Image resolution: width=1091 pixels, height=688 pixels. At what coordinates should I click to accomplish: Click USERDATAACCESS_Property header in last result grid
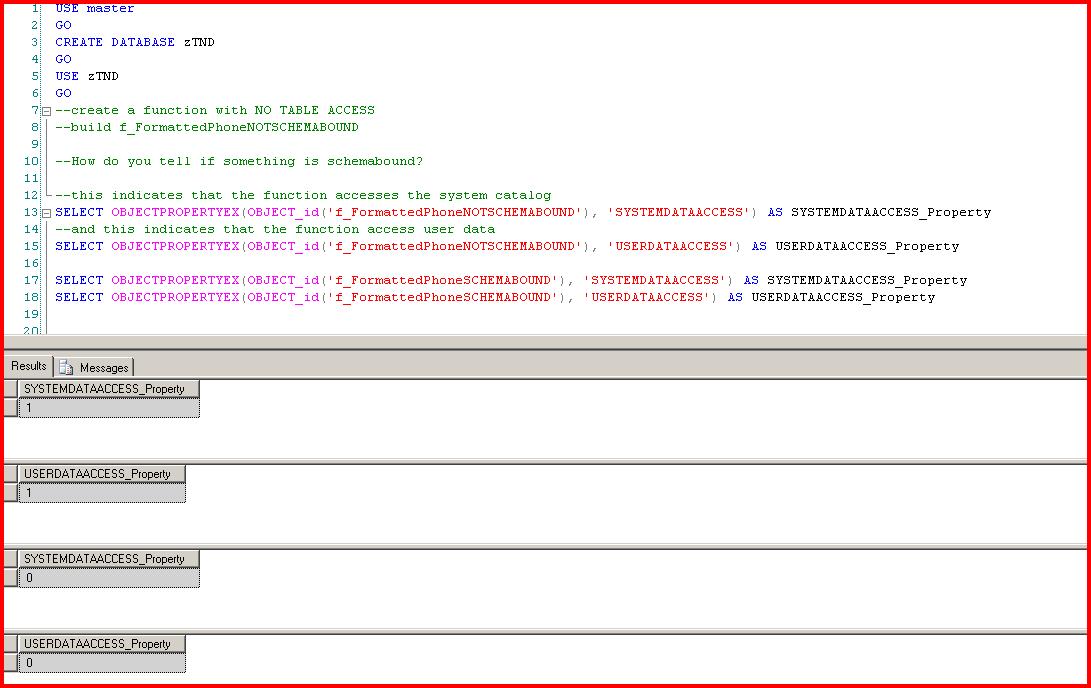(97, 644)
